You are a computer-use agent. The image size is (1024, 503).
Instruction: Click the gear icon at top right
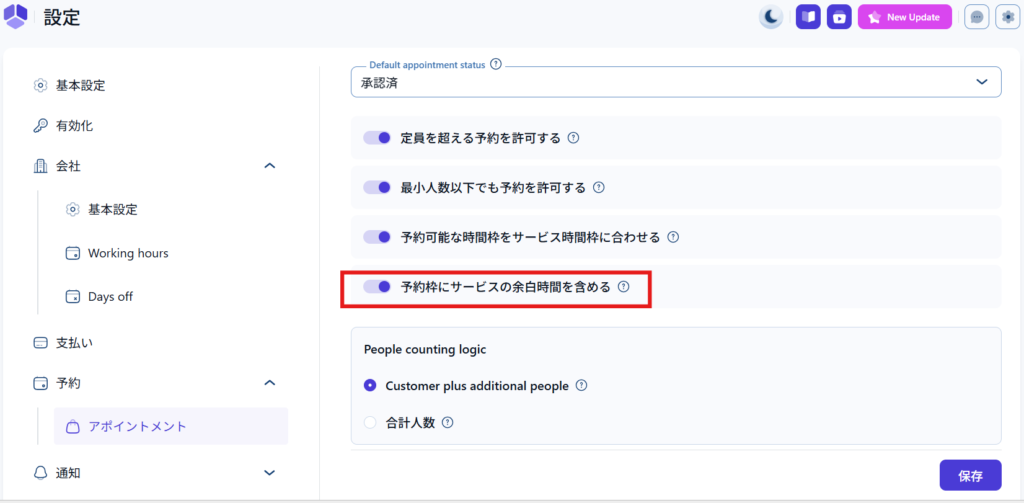pyautogui.click(x=1007, y=17)
